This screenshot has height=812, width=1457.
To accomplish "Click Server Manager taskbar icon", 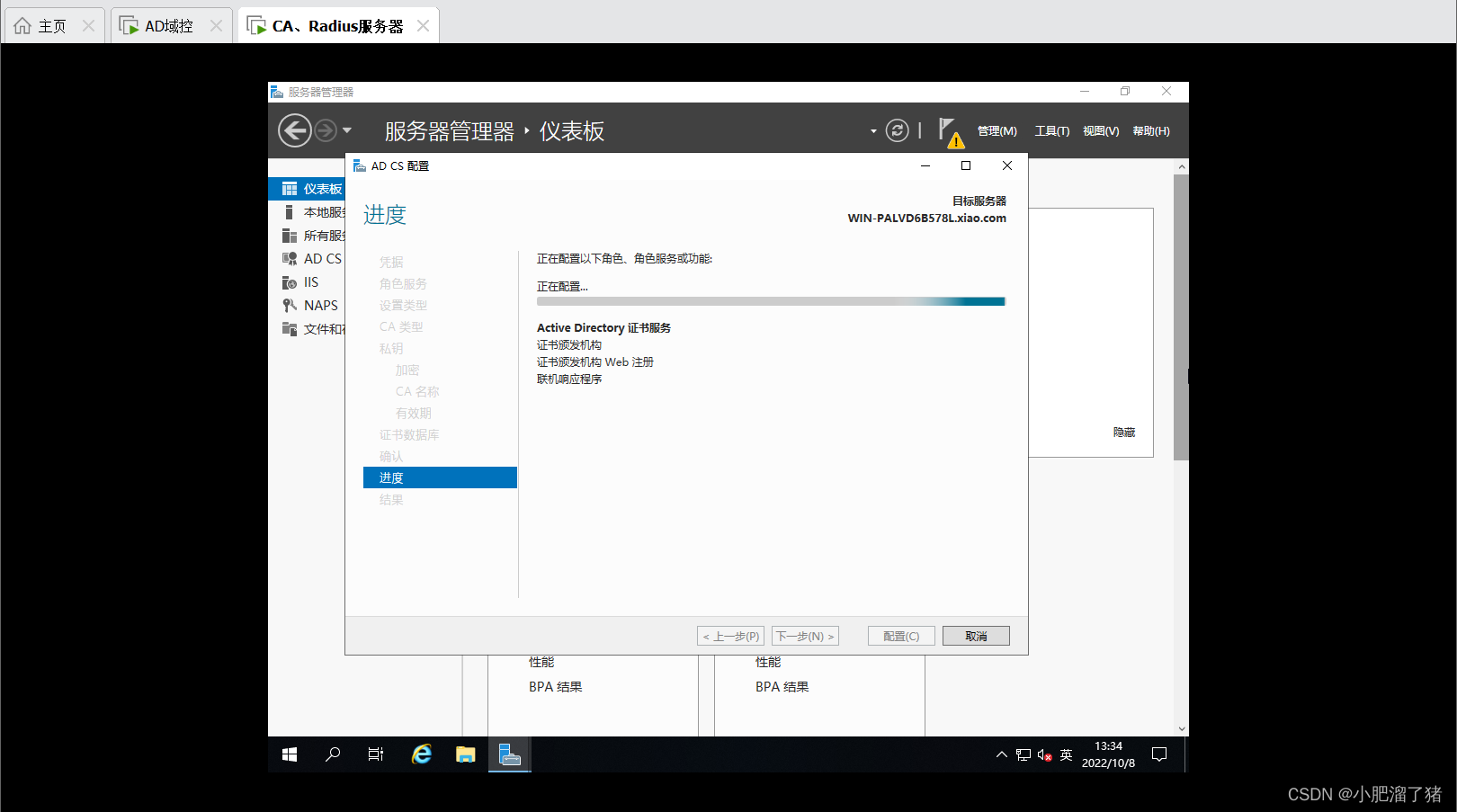I will pyautogui.click(x=509, y=754).
